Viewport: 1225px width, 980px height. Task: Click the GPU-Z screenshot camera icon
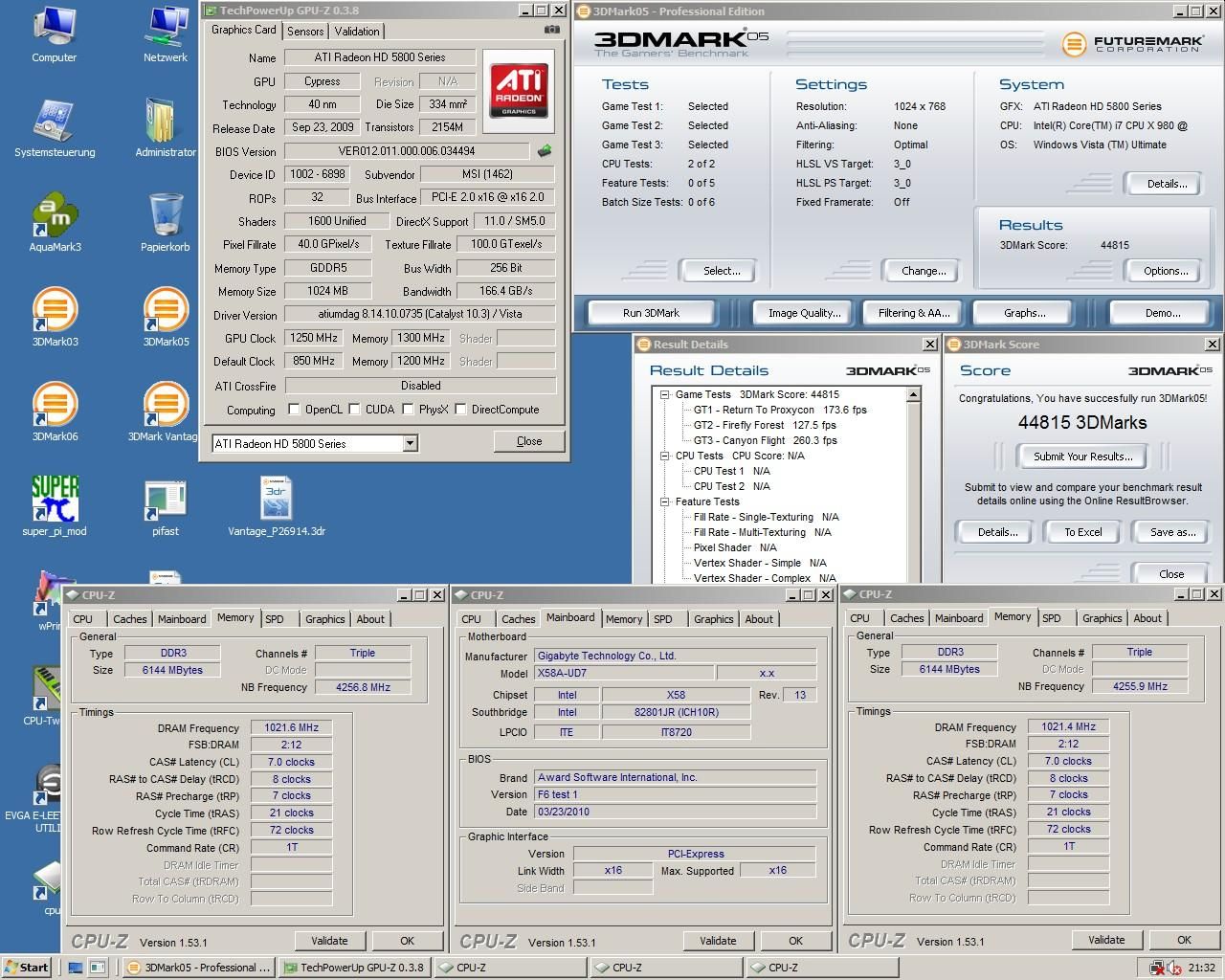[551, 31]
